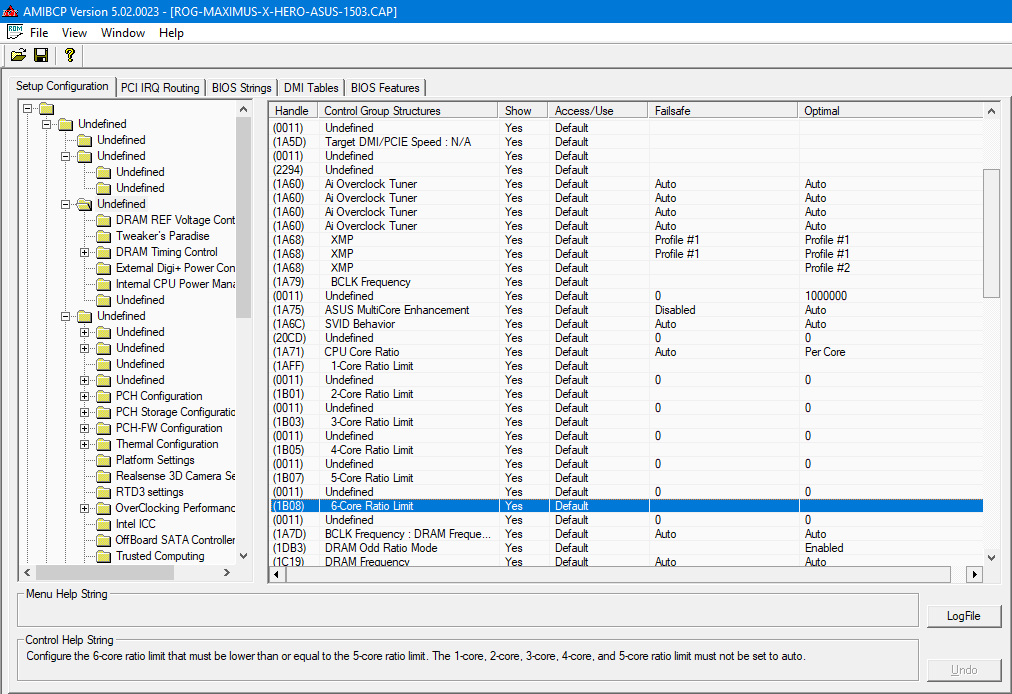Click the Platform Settings folder icon
The image size is (1012, 694).
point(103,460)
